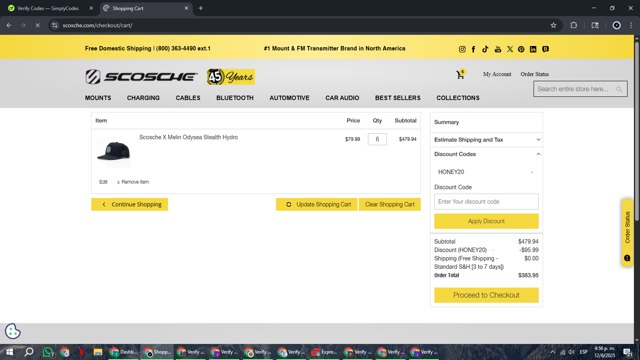
Task: Open the shopping cart icon in header
Action: 460,74
